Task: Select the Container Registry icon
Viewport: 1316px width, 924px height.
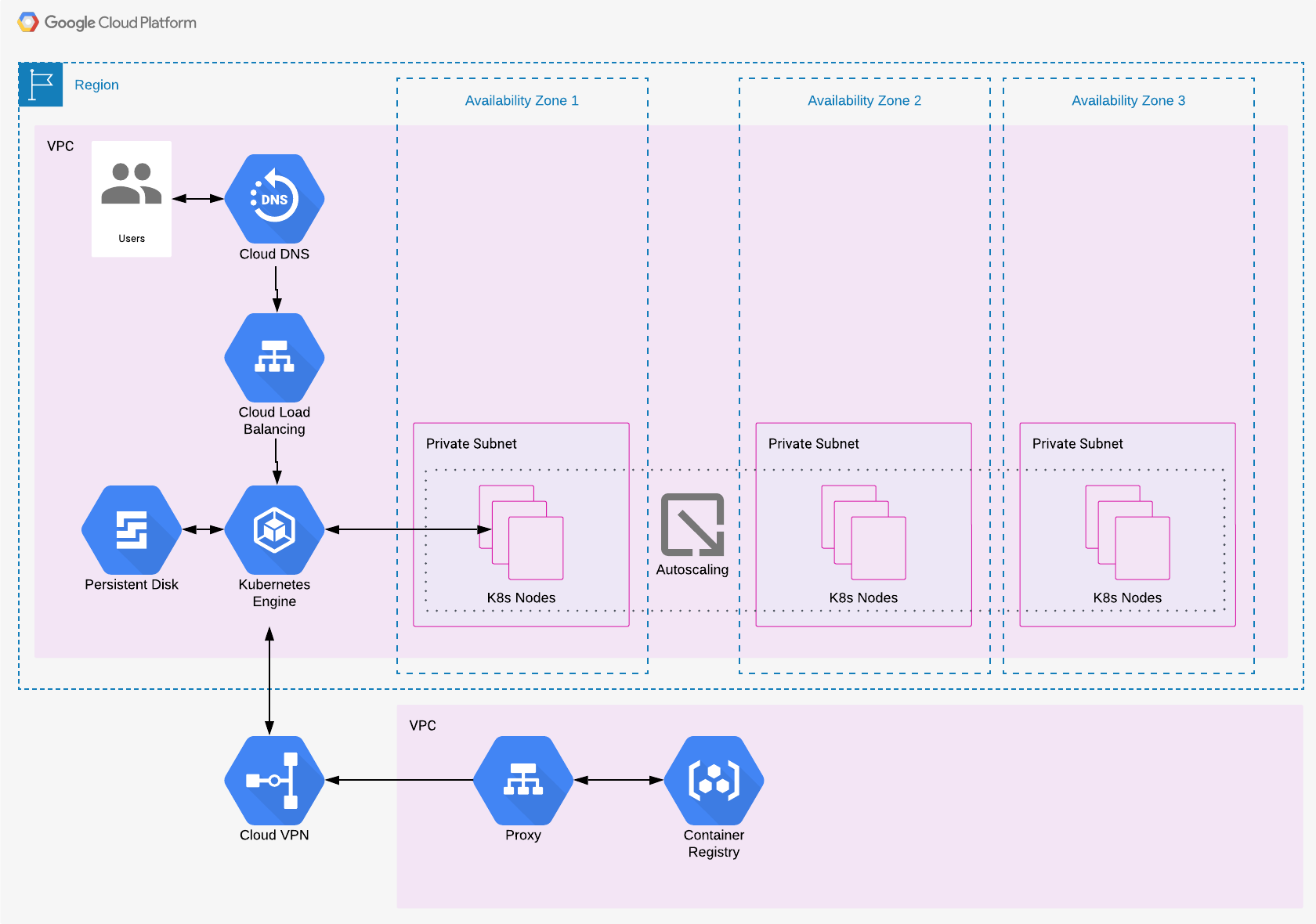Action: (x=714, y=781)
